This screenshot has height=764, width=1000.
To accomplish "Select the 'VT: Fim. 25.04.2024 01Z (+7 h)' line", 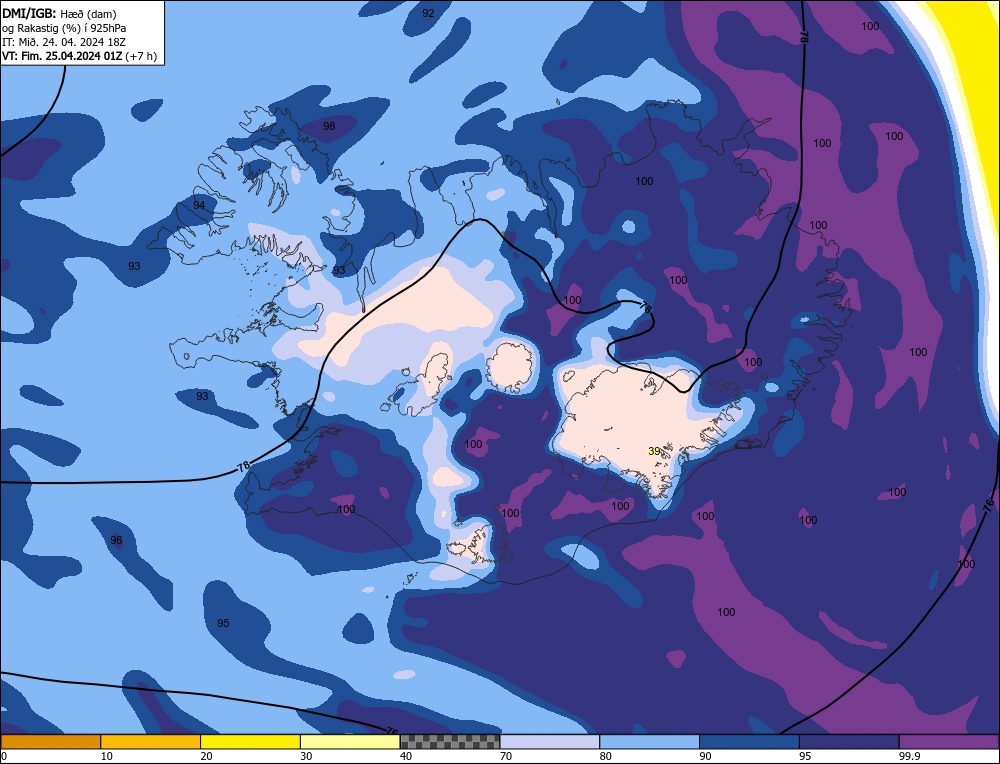I will pos(79,56).
